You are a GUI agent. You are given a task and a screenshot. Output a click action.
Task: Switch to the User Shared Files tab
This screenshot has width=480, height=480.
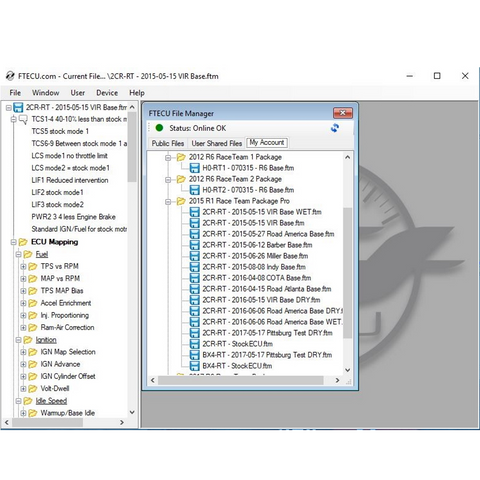216,143
